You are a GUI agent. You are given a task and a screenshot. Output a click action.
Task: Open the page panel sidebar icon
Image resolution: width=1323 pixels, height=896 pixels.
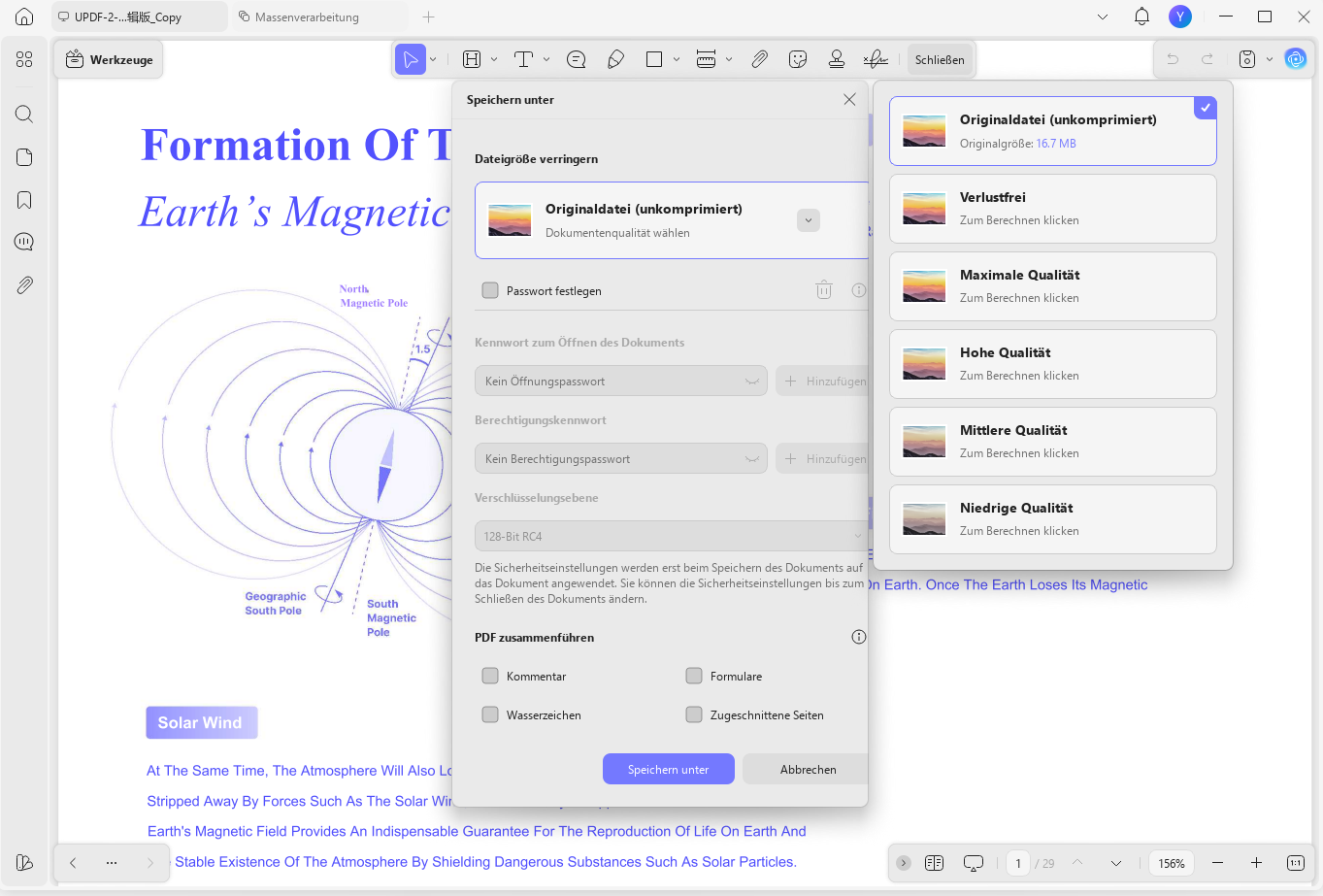tap(24, 157)
